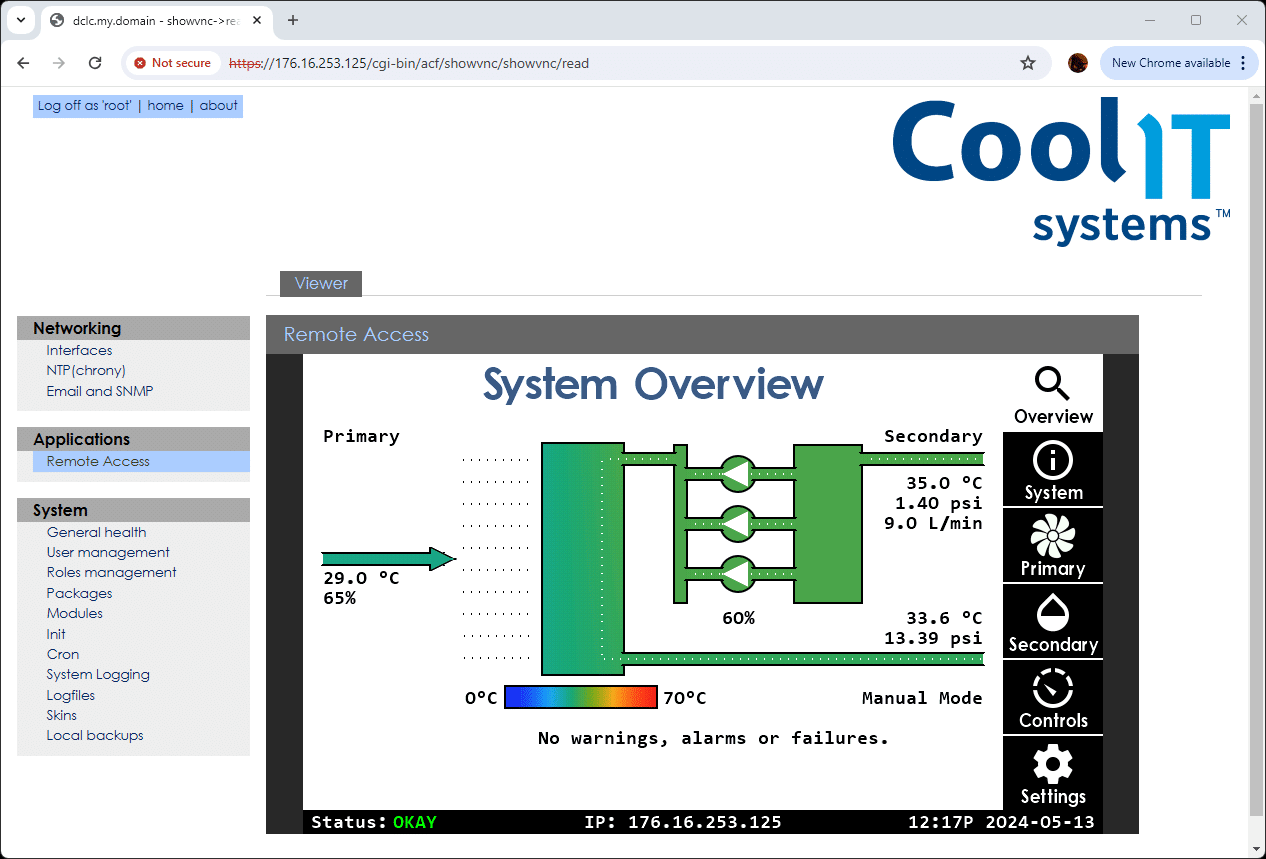Screen dimensions: 1266x859
Task: Click the IP: 176.16.253.125 status text
Action: pos(683,822)
